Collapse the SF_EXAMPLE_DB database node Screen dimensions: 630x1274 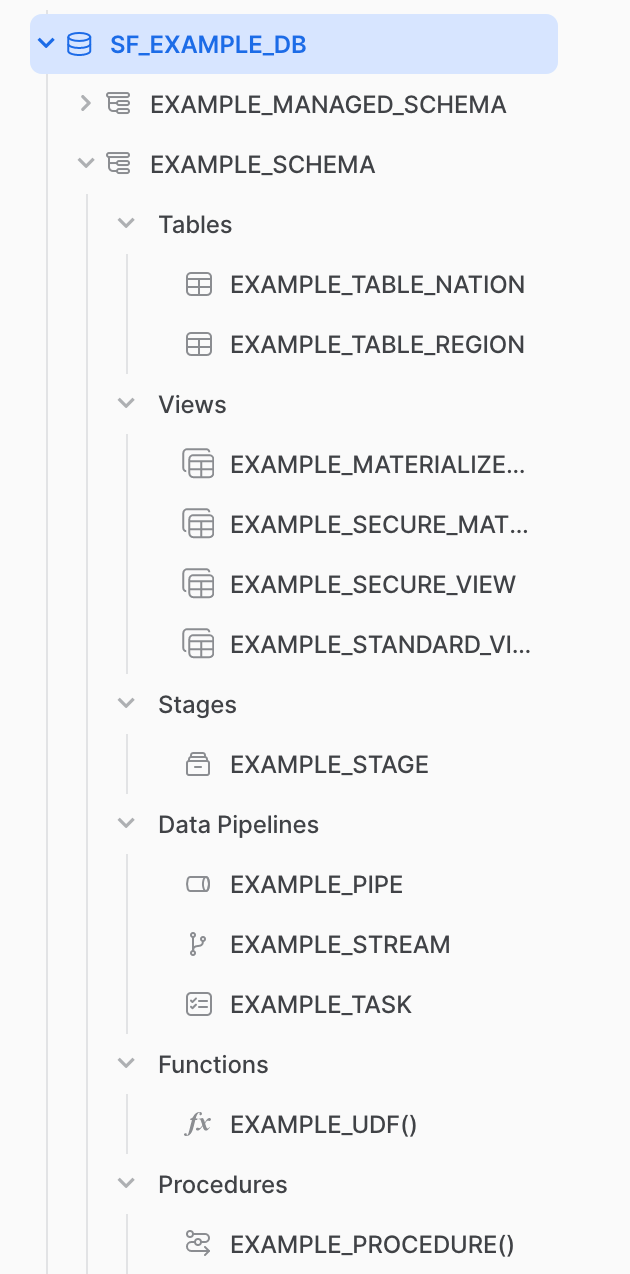(x=45, y=44)
